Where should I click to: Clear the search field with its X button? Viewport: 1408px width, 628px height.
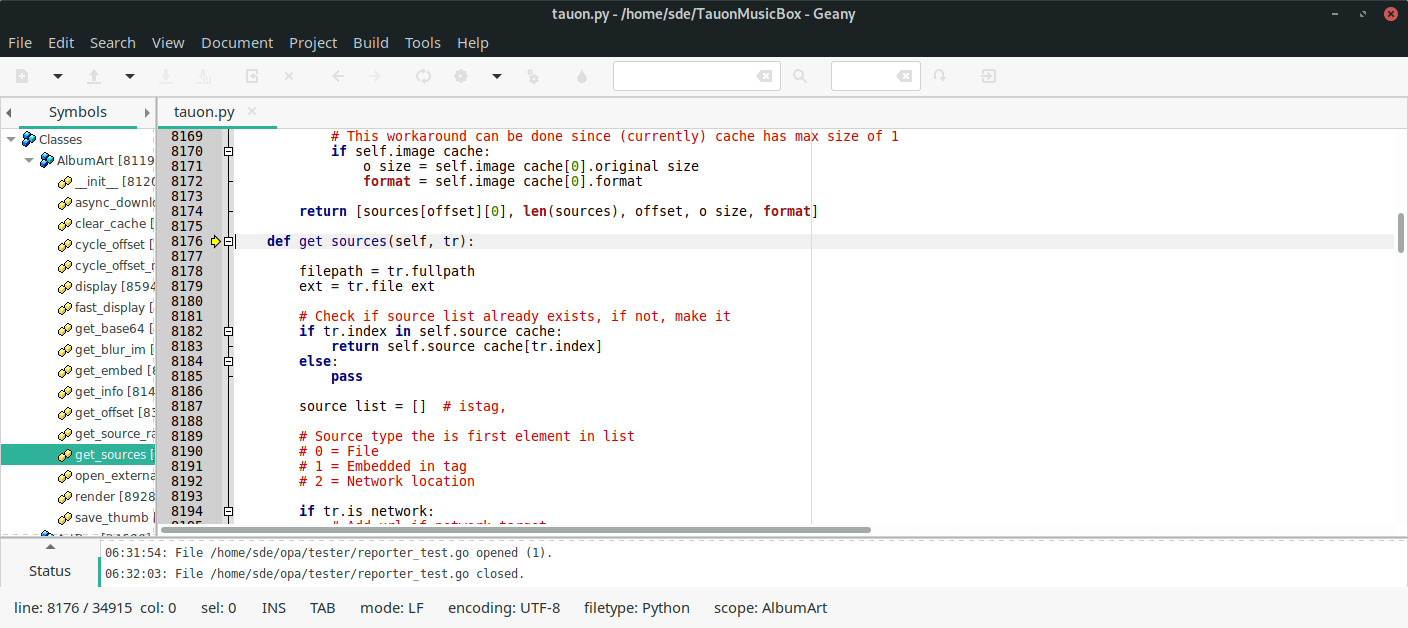tap(764, 75)
